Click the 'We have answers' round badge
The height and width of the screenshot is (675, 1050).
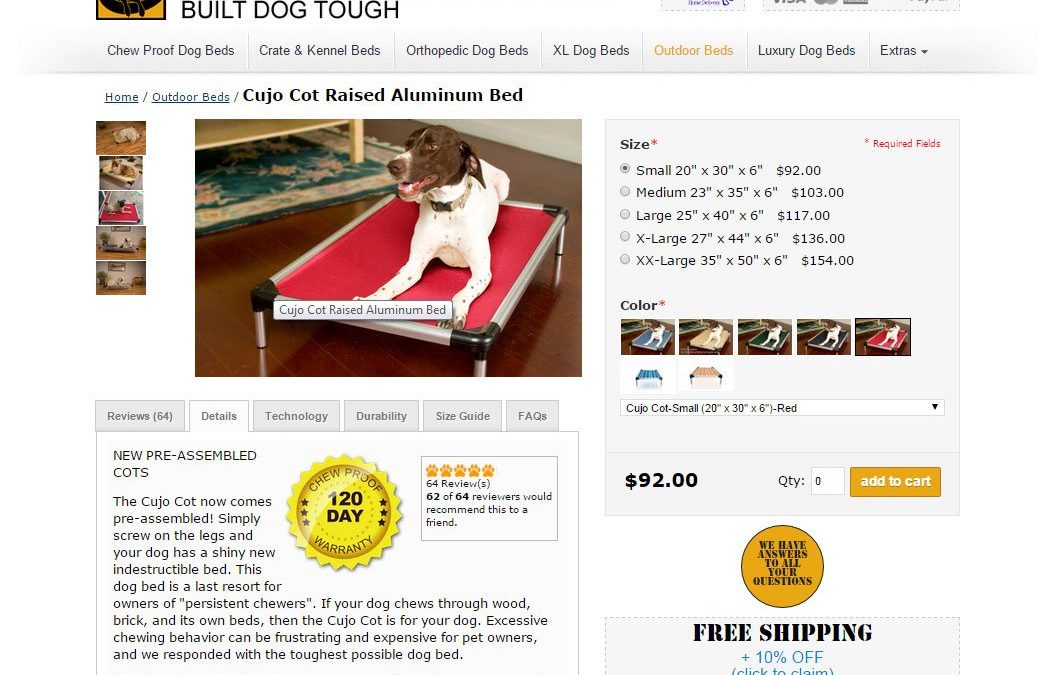782,566
